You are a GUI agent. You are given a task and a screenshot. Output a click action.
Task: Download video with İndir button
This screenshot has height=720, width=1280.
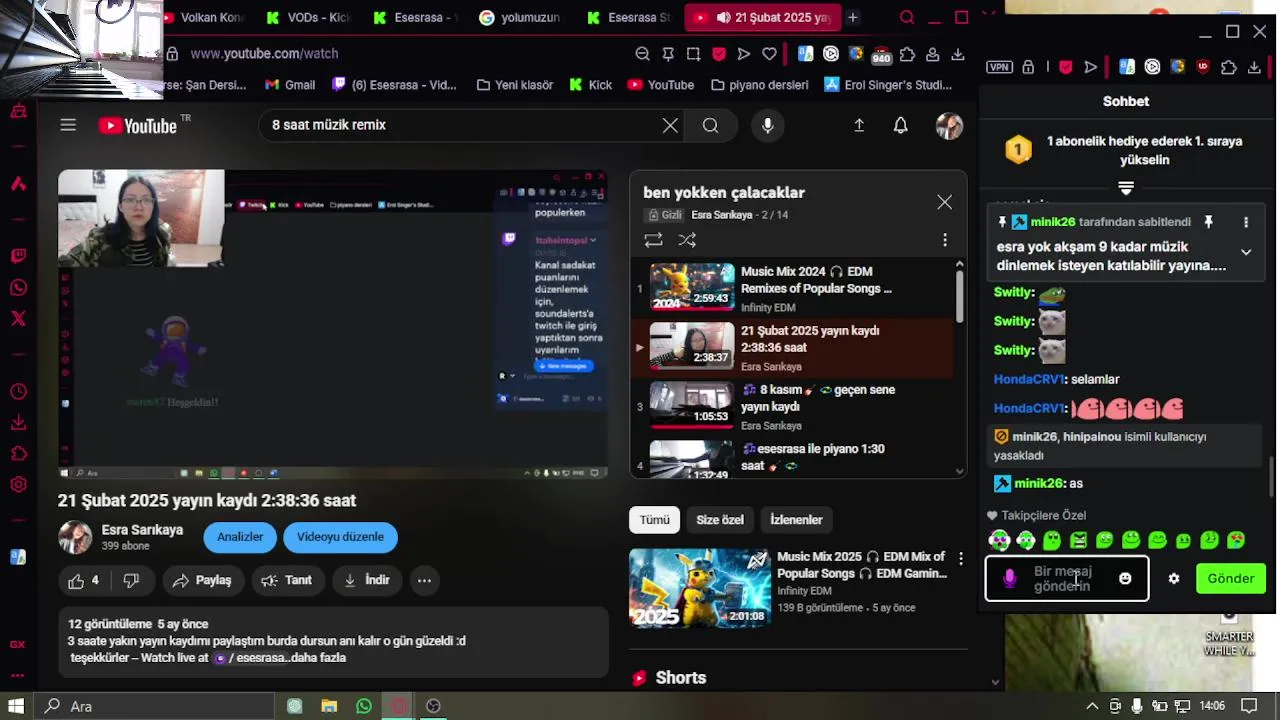point(367,580)
